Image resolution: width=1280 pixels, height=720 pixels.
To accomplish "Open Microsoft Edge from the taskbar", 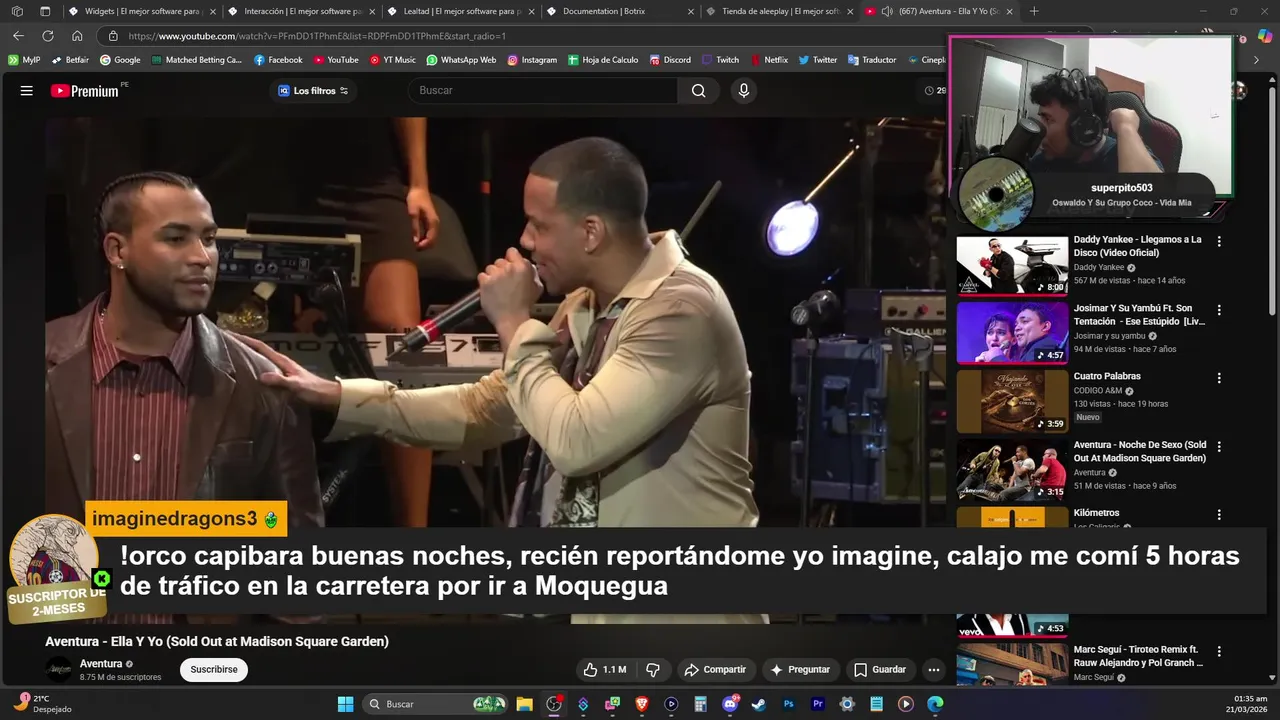I will [x=935, y=704].
